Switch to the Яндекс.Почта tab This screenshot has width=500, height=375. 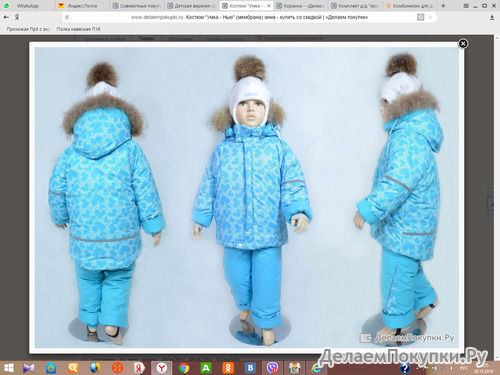click(x=82, y=6)
